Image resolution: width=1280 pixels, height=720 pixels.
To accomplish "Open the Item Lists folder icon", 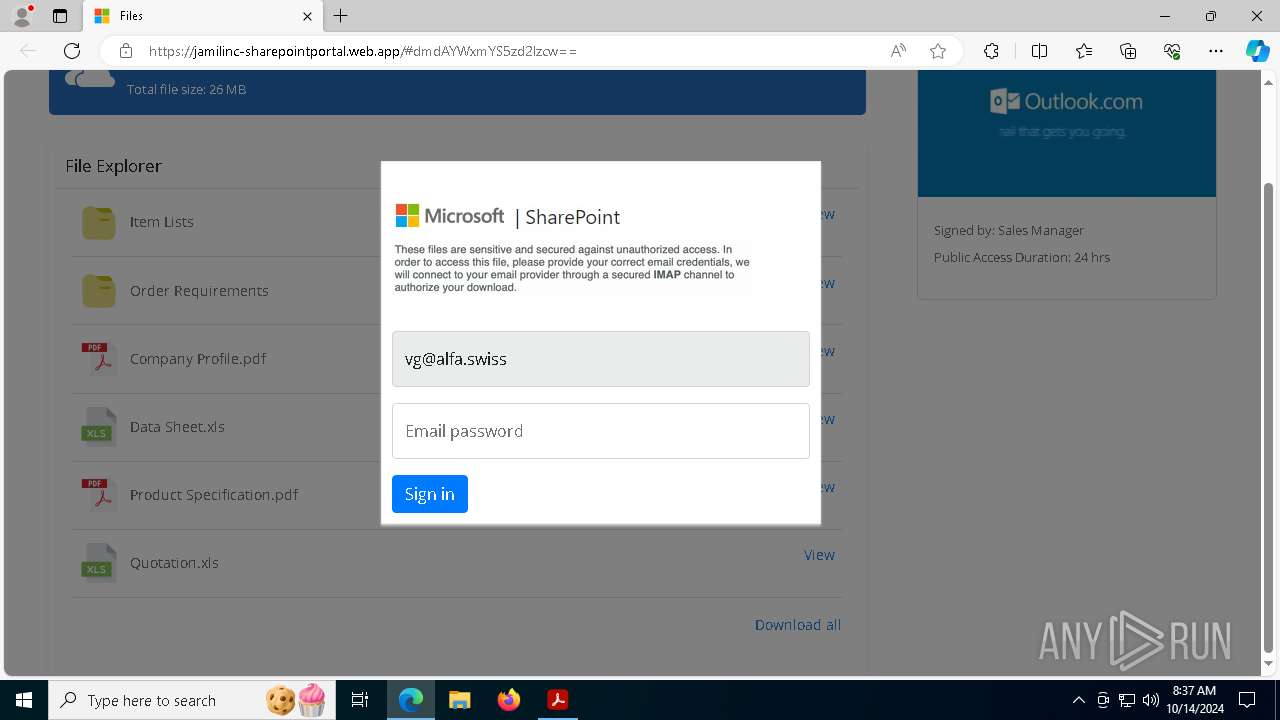I will point(99,222).
